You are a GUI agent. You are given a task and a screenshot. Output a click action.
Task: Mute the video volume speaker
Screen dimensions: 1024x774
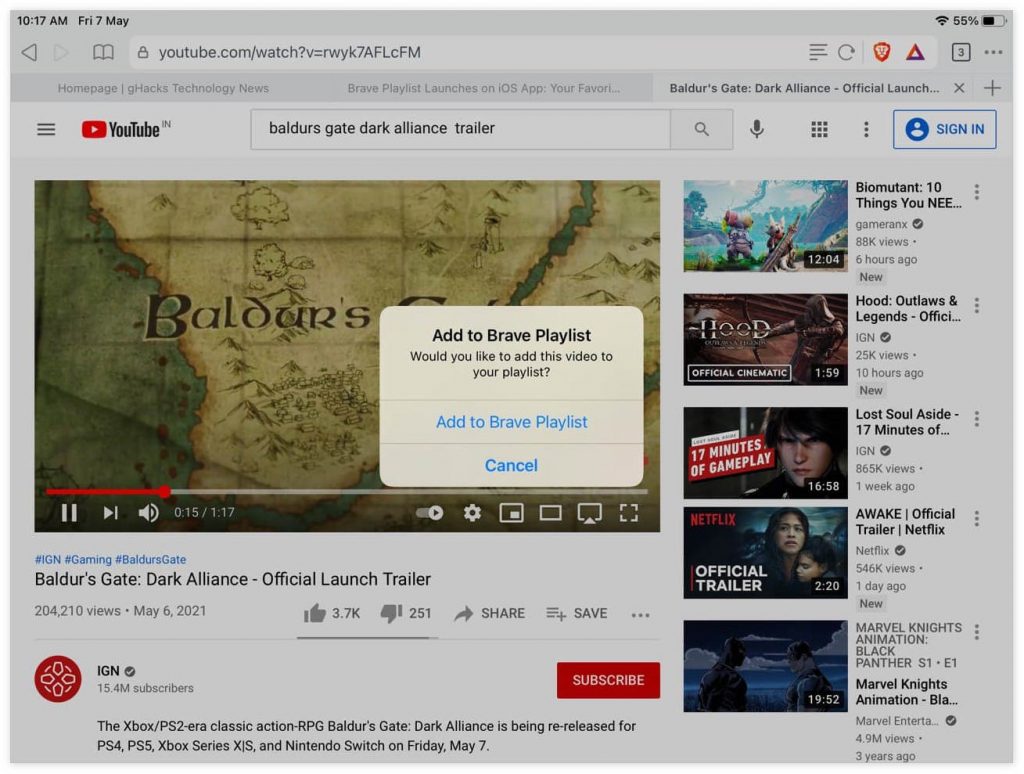coord(148,513)
